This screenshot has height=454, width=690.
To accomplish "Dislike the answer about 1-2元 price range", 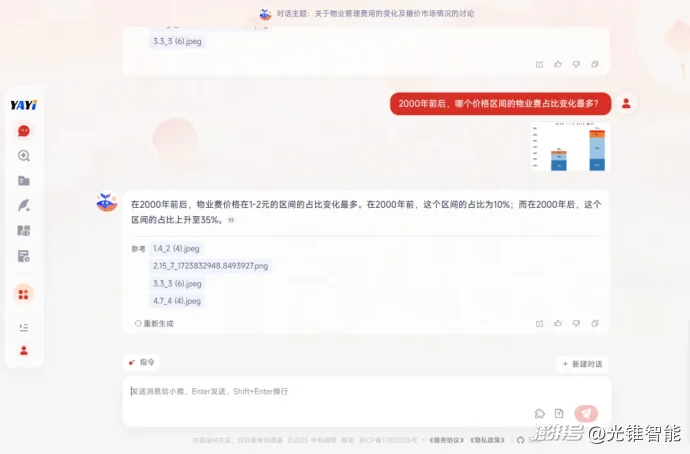I will click(576, 323).
